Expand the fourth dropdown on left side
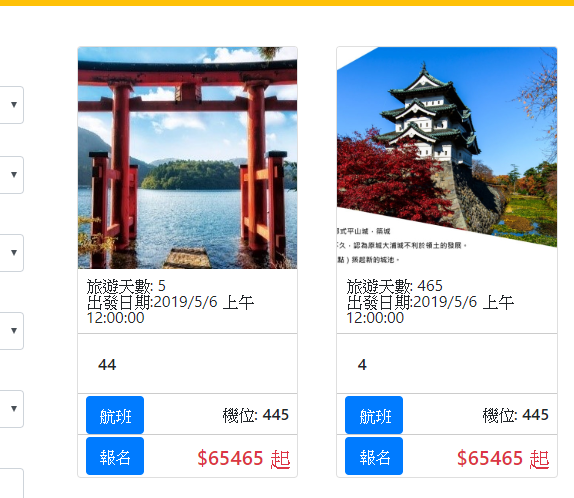 (x=12, y=331)
